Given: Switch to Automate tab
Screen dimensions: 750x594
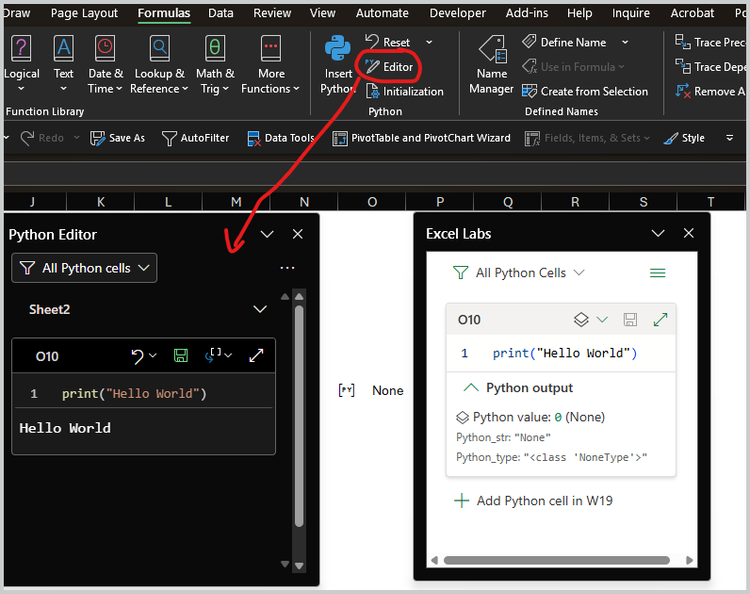Looking at the screenshot, I should coord(382,13).
